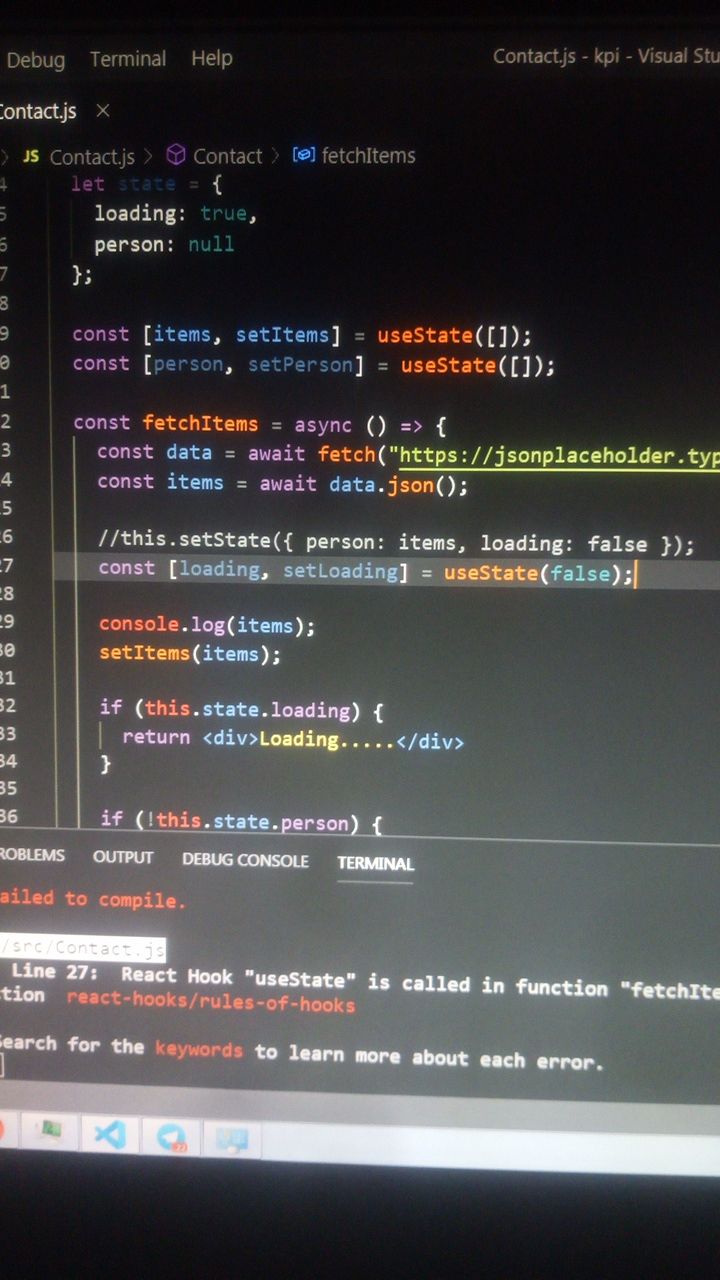Switch to the TERMINAL panel tab

375,863
